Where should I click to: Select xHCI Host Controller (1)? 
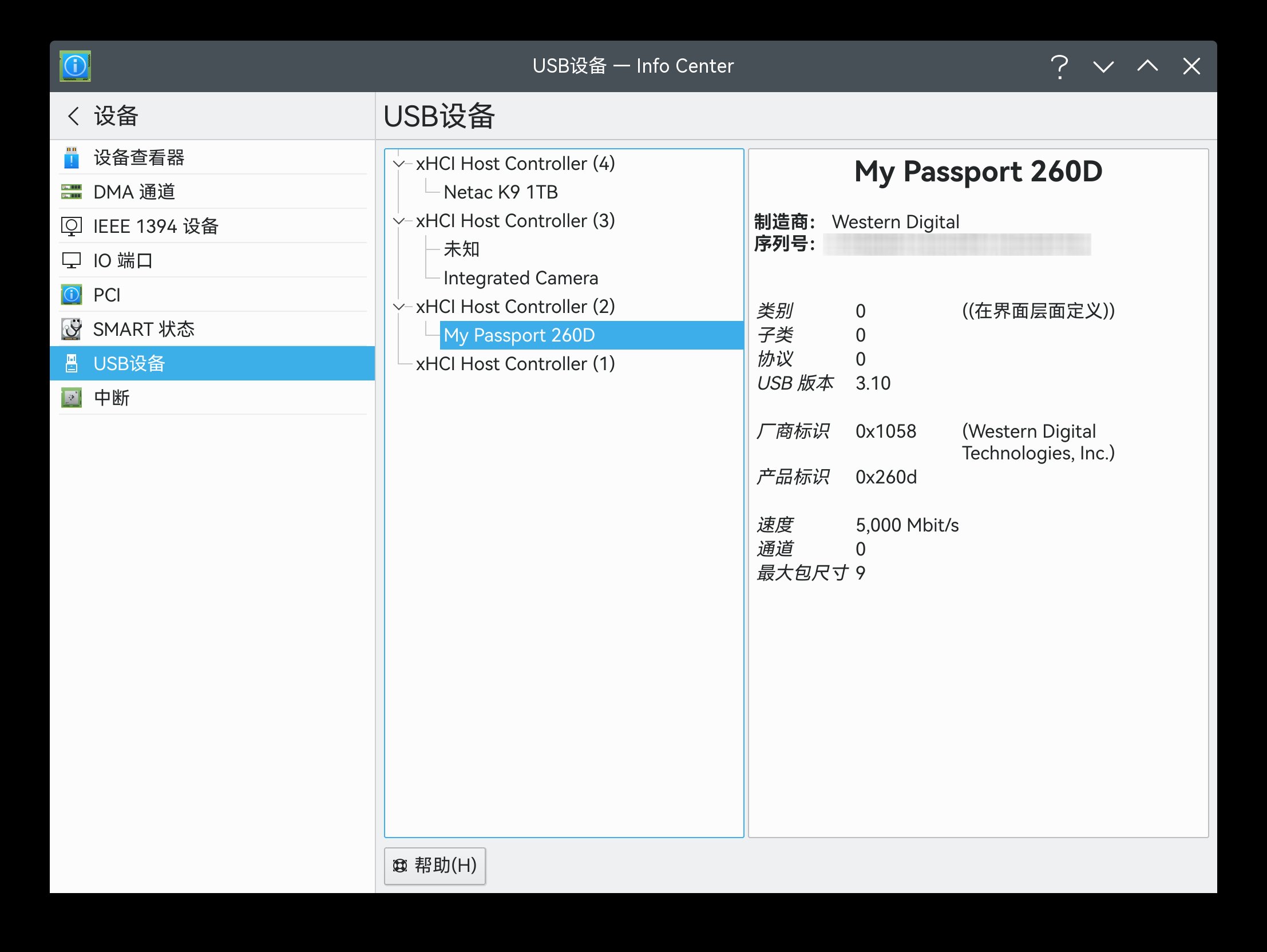[x=515, y=364]
